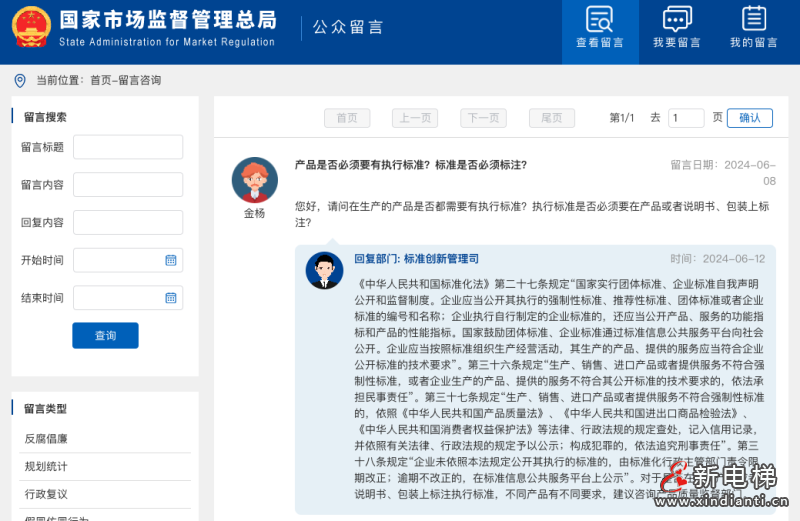
Task: Click 上一页 previous page button
Action: click(415, 118)
